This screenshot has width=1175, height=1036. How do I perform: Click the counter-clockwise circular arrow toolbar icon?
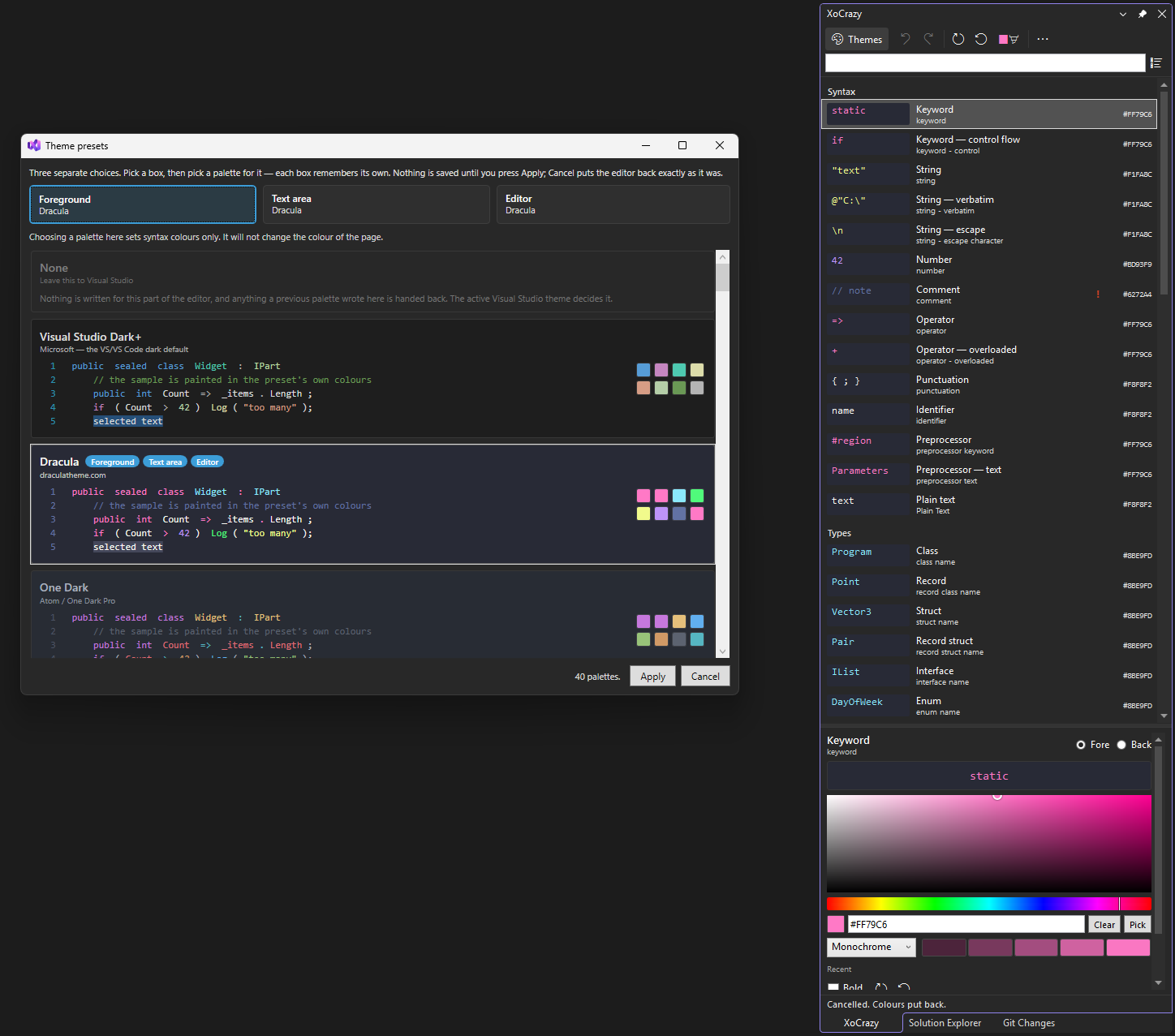(981, 39)
